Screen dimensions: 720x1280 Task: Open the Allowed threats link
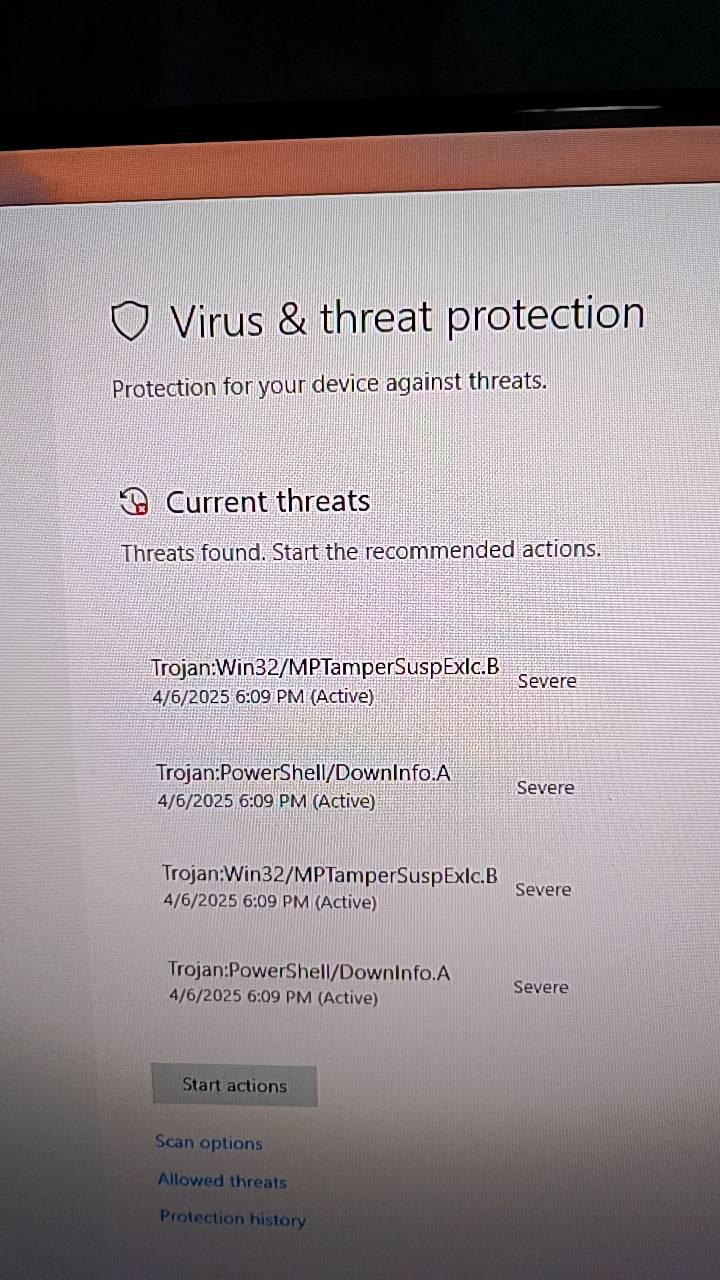click(x=222, y=1181)
